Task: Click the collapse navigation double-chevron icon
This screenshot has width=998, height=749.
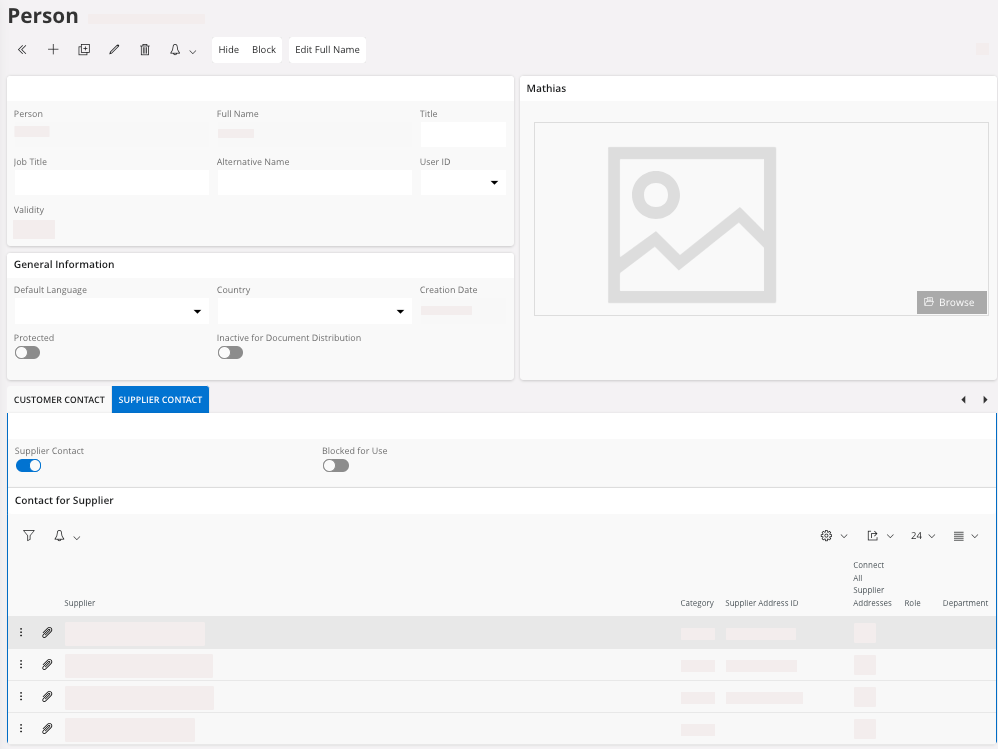Action: (22, 50)
